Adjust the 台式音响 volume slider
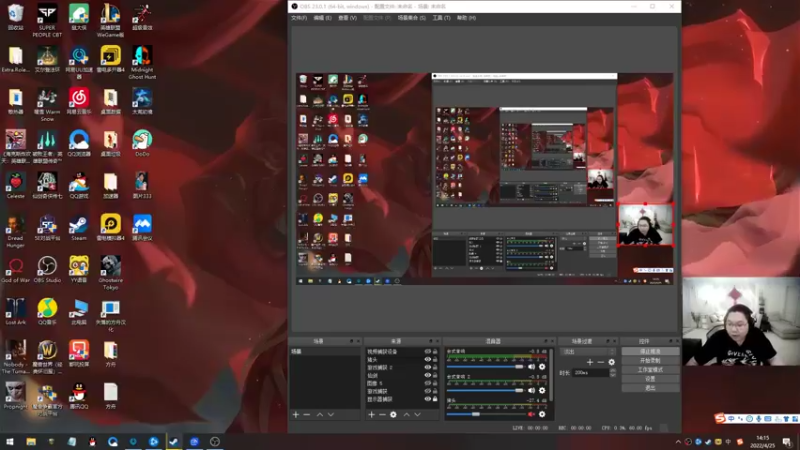Image resolution: width=800 pixels, height=450 pixels. (485, 367)
